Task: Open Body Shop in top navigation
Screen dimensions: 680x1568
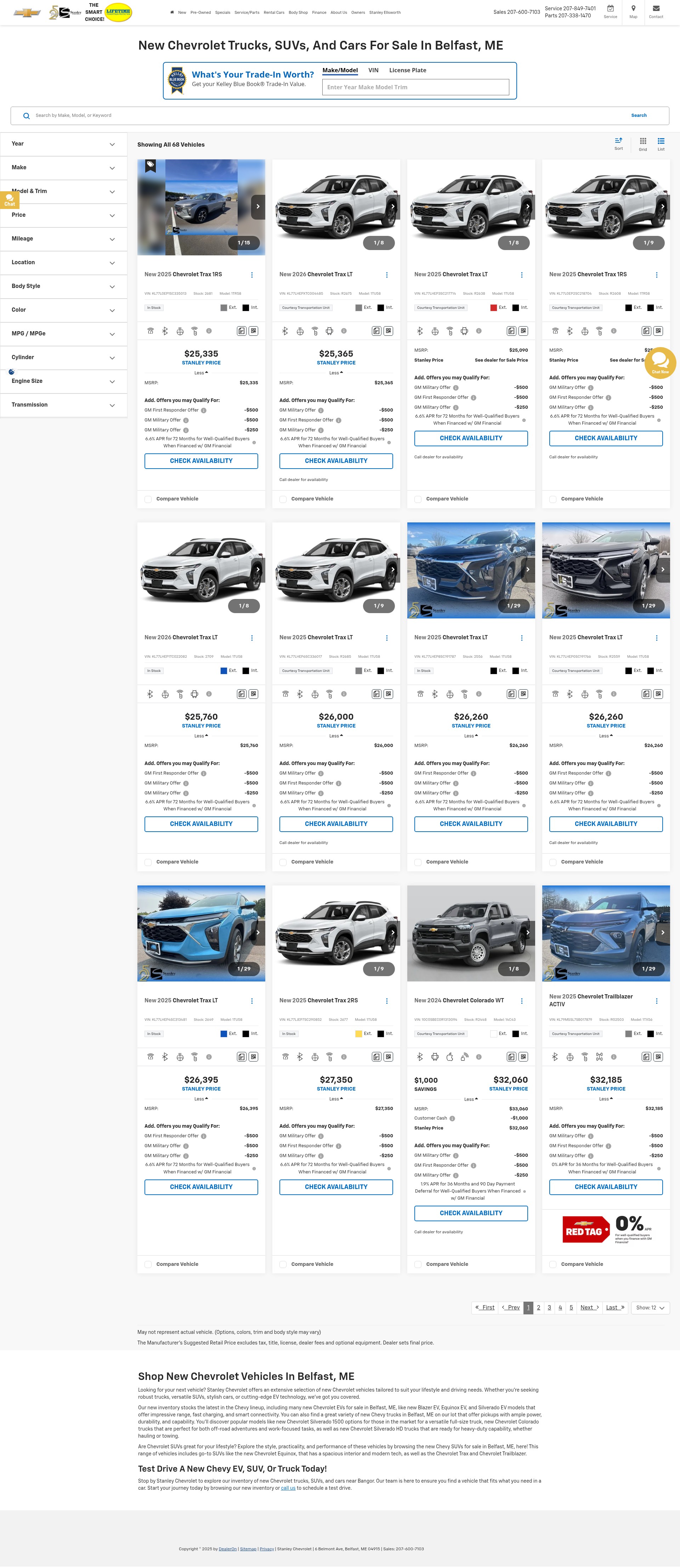Action: click(x=298, y=13)
